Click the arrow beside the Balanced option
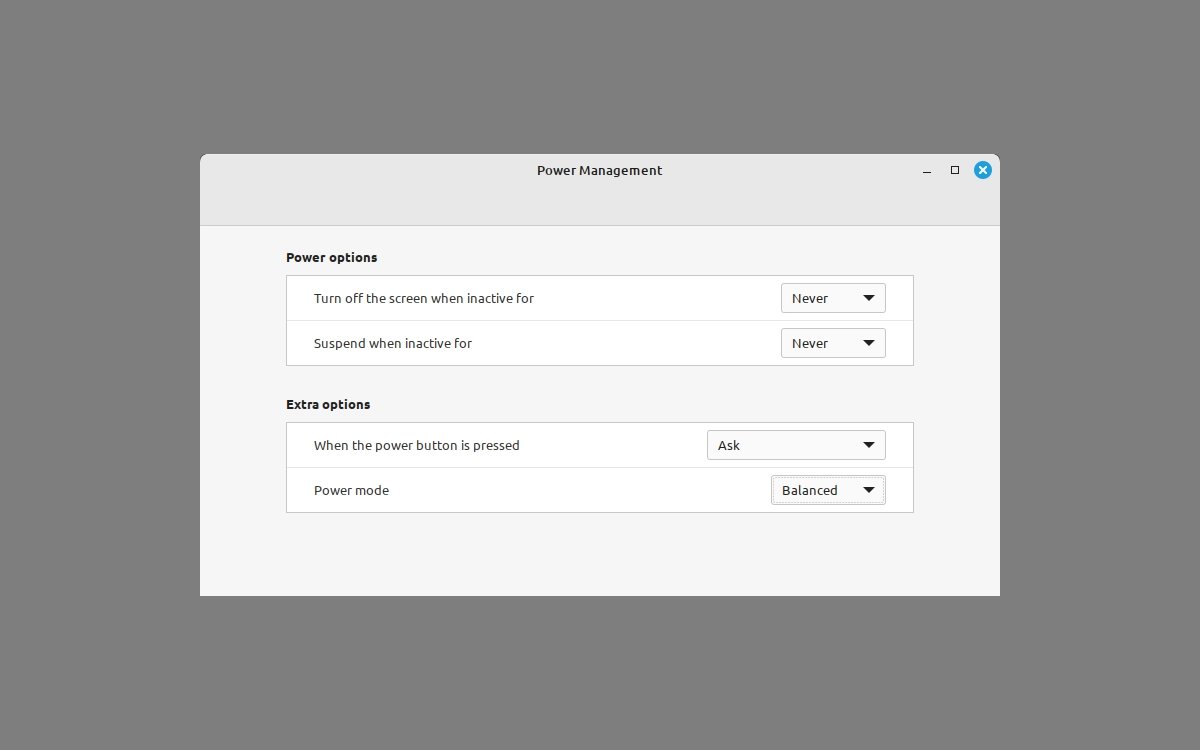 tap(868, 490)
